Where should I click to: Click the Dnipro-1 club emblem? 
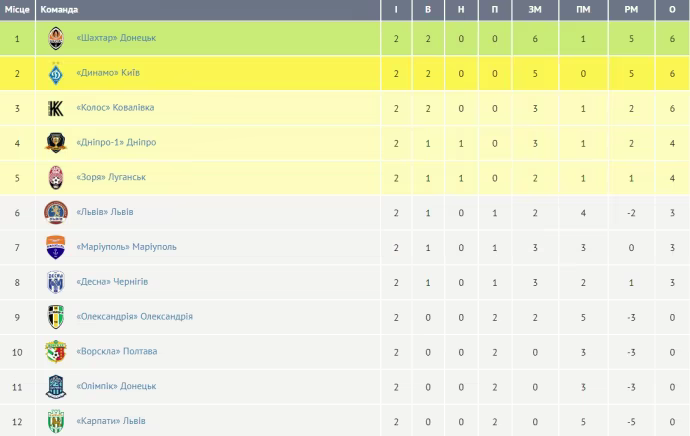point(56,143)
